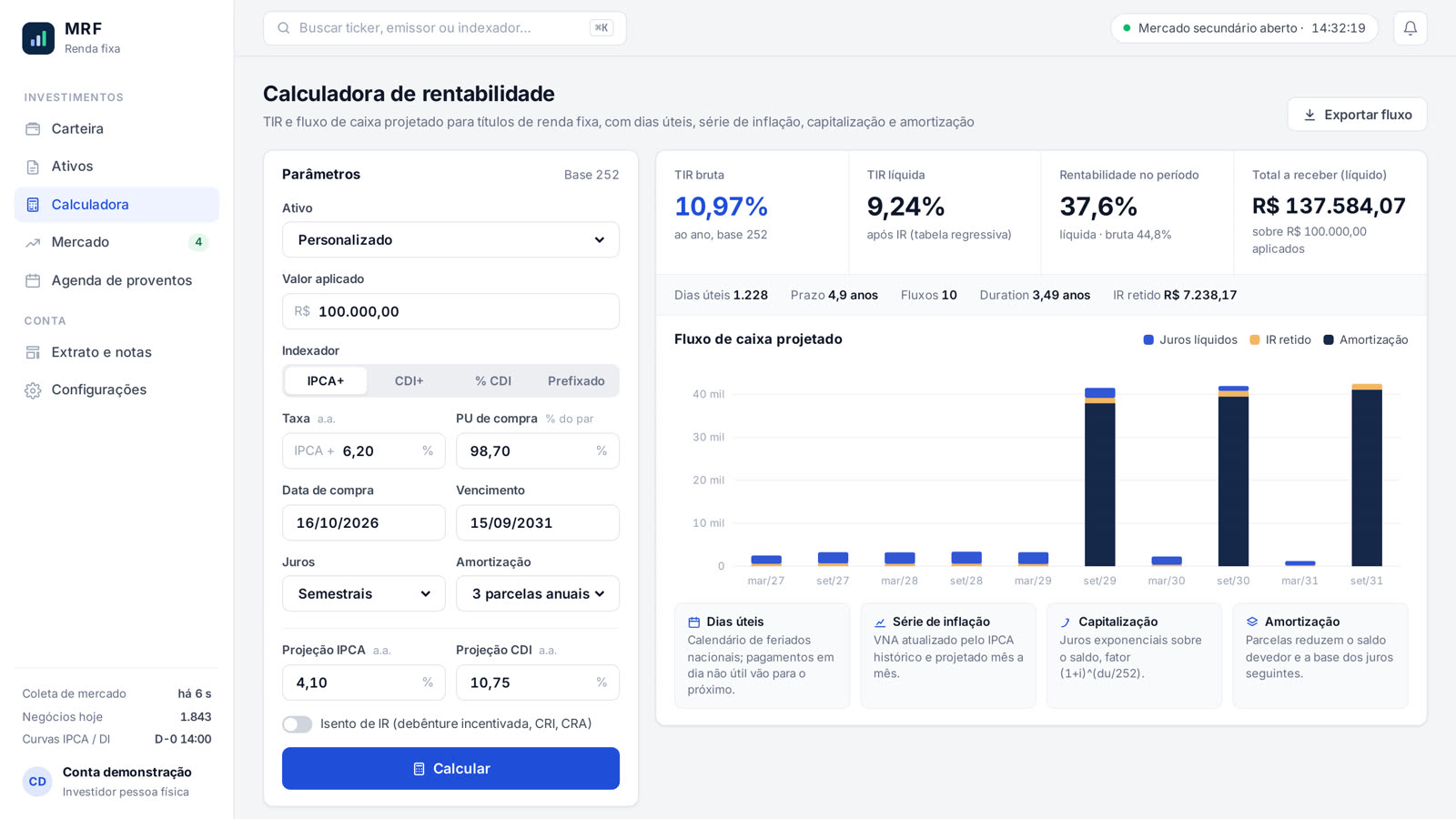Select IPCA+ indexador option
Screen dimensions: 1456x819
[x=326, y=380]
